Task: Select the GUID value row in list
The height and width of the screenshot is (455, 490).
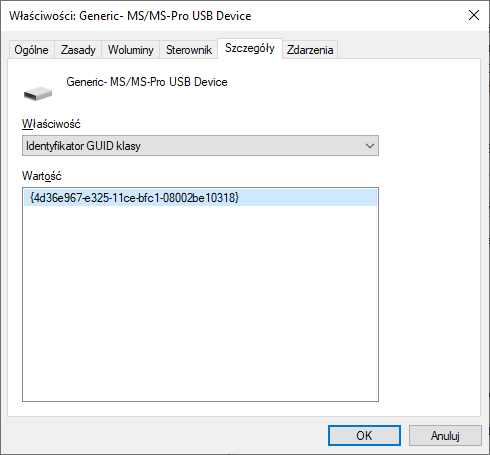Action: pyautogui.click(x=200, y=198)
